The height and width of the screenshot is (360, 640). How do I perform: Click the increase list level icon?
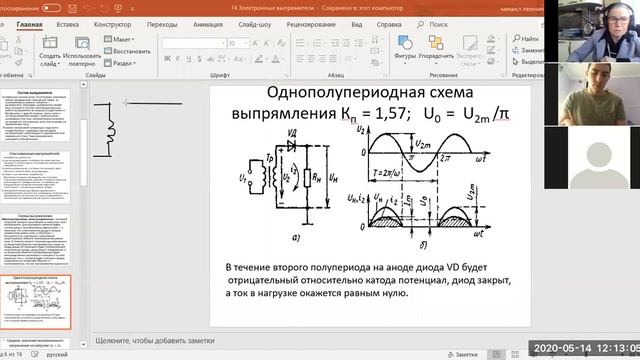[x=346, y=43]
